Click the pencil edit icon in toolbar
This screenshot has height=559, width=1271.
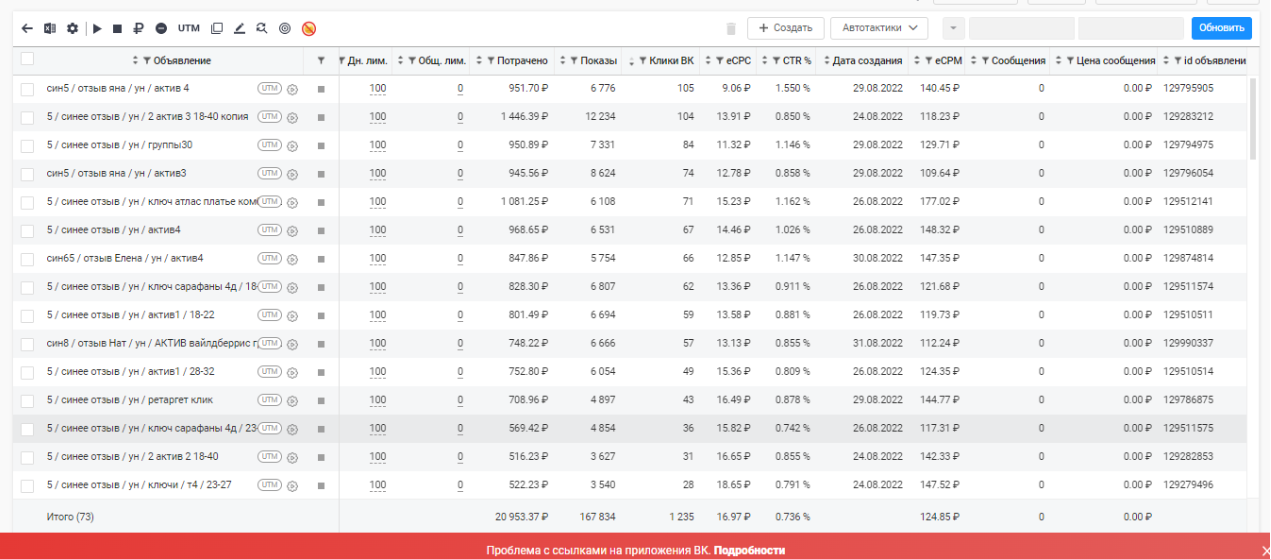click(x=239, y=28)
